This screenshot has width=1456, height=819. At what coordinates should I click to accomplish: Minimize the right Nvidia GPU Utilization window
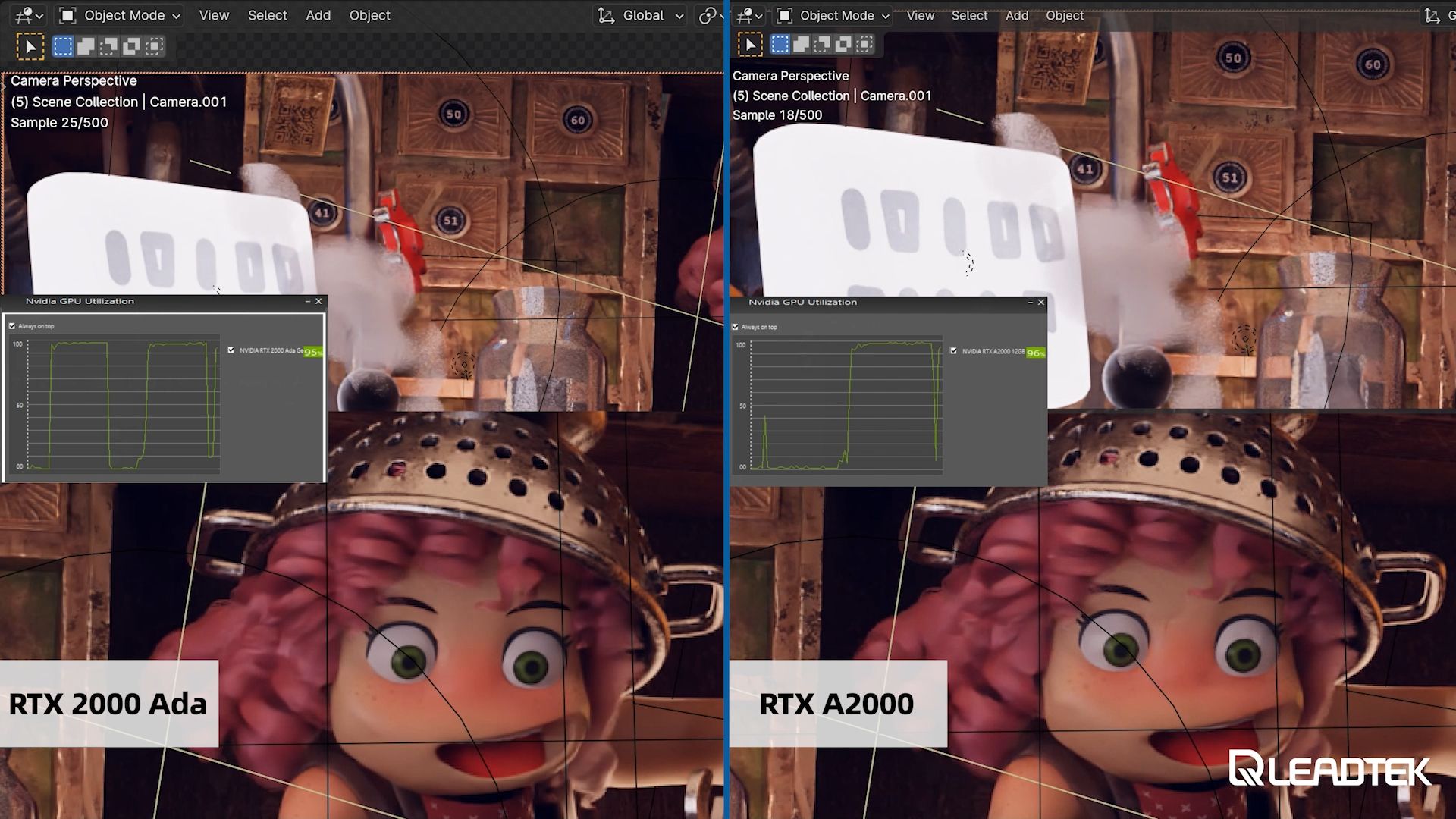coord(1030,302)
